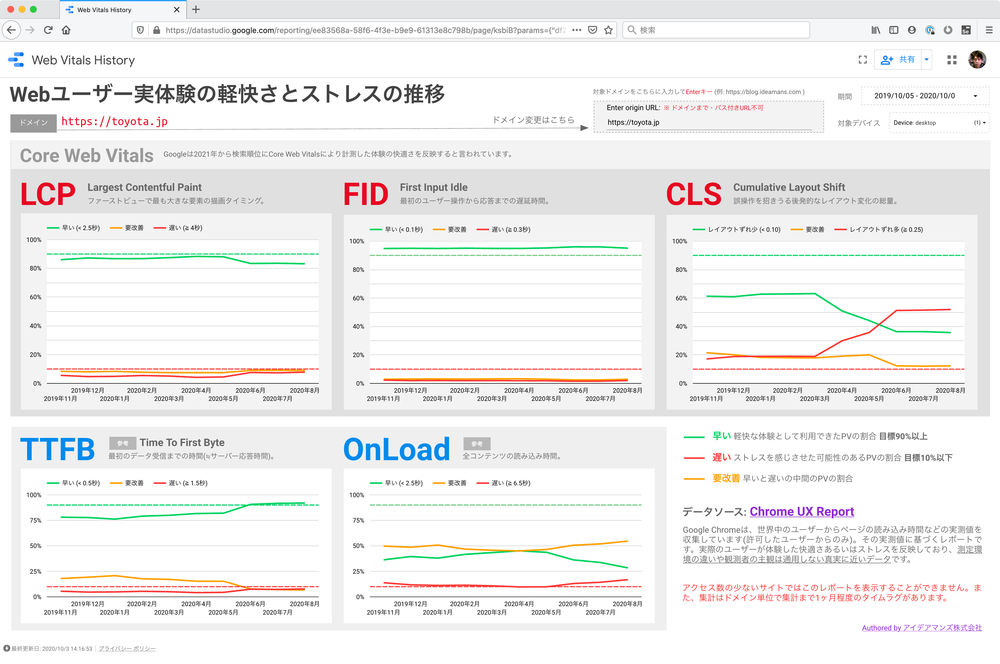The height and width of the screenshot is (664, 1000).
Task: Open the browser home page
Action: click(66, 30)
